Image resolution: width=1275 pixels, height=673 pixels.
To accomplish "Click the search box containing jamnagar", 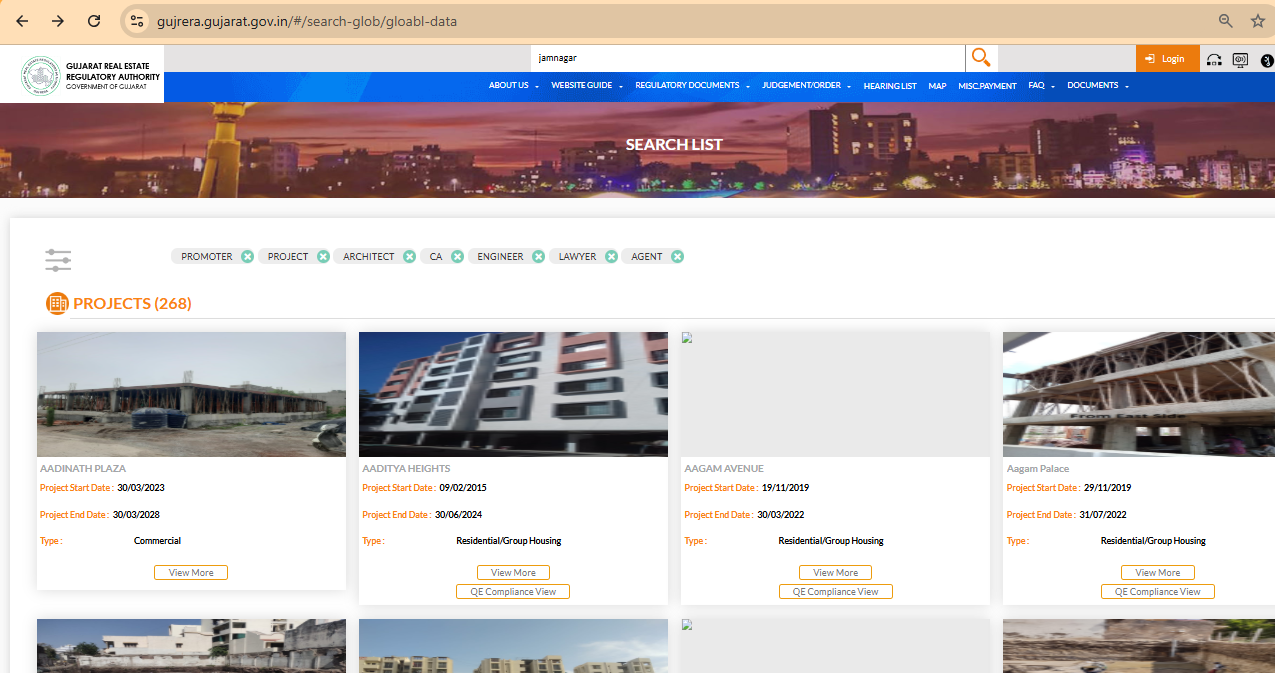I will (748, 58).
